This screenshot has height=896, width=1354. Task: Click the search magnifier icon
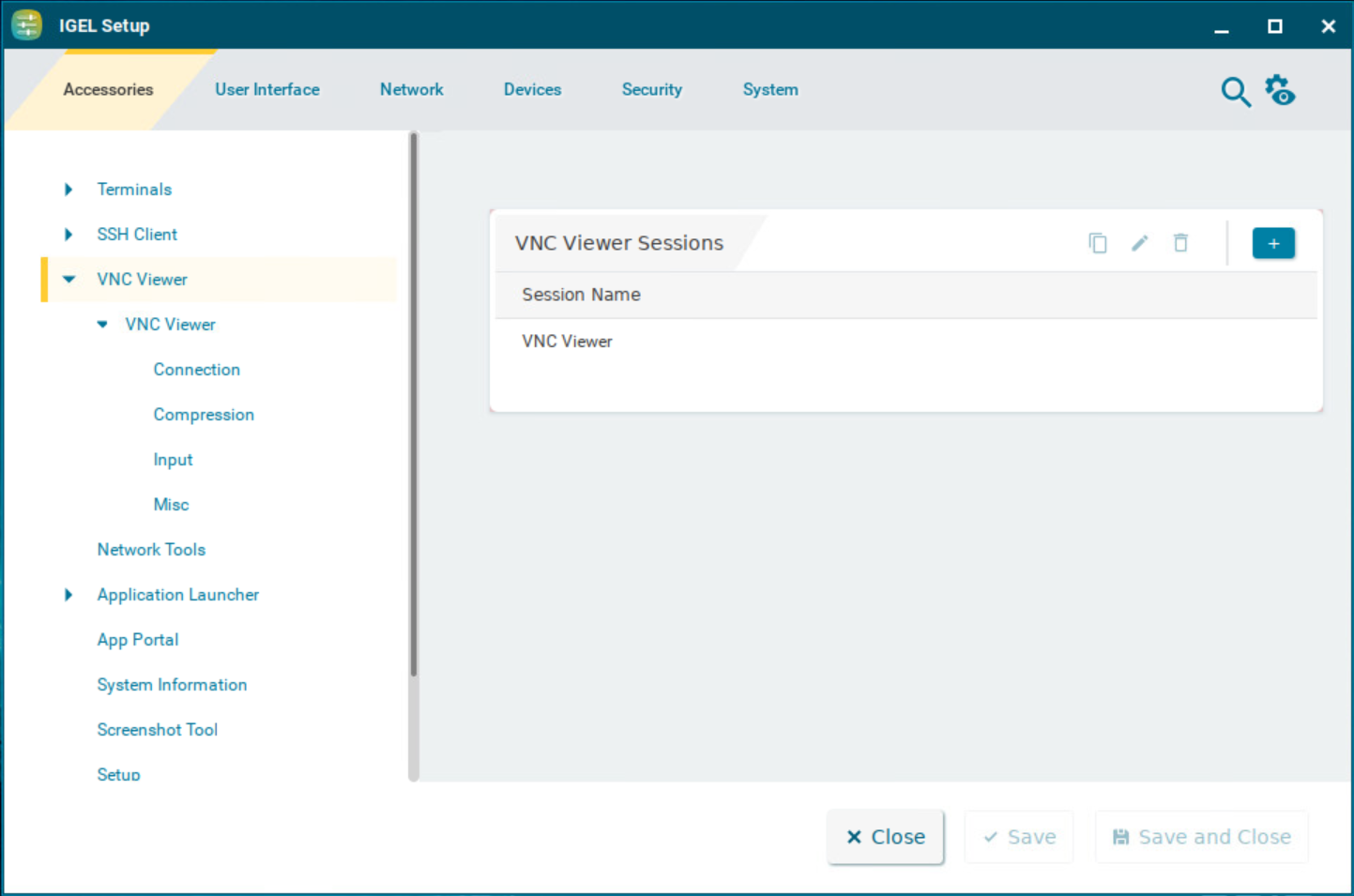click(x=1235, y=91)
